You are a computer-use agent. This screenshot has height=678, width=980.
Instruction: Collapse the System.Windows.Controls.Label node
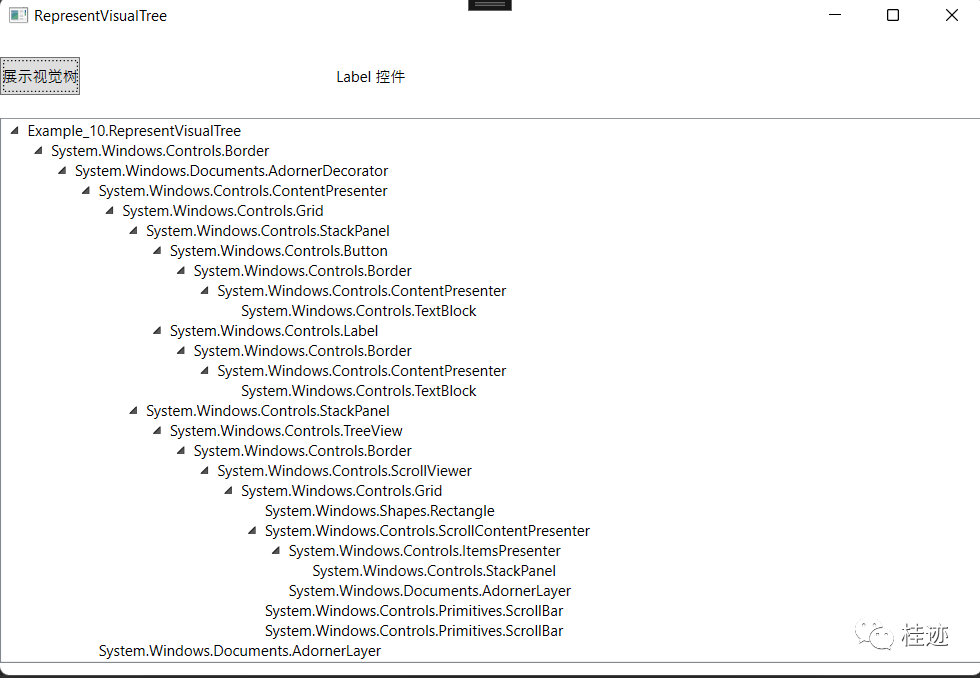tap(156, 330)
